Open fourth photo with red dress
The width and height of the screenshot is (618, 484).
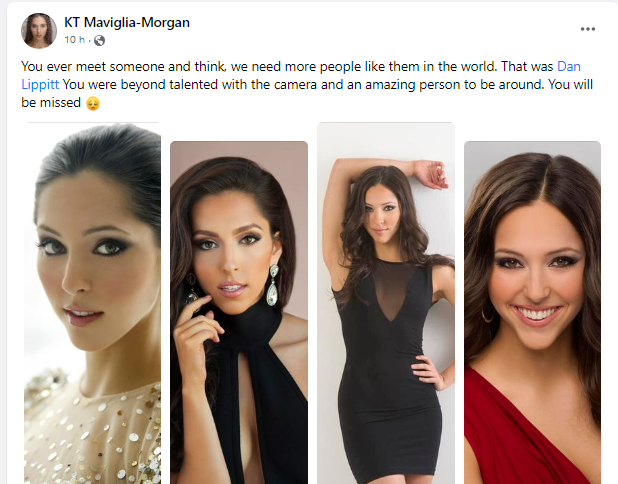coord(532,313)
